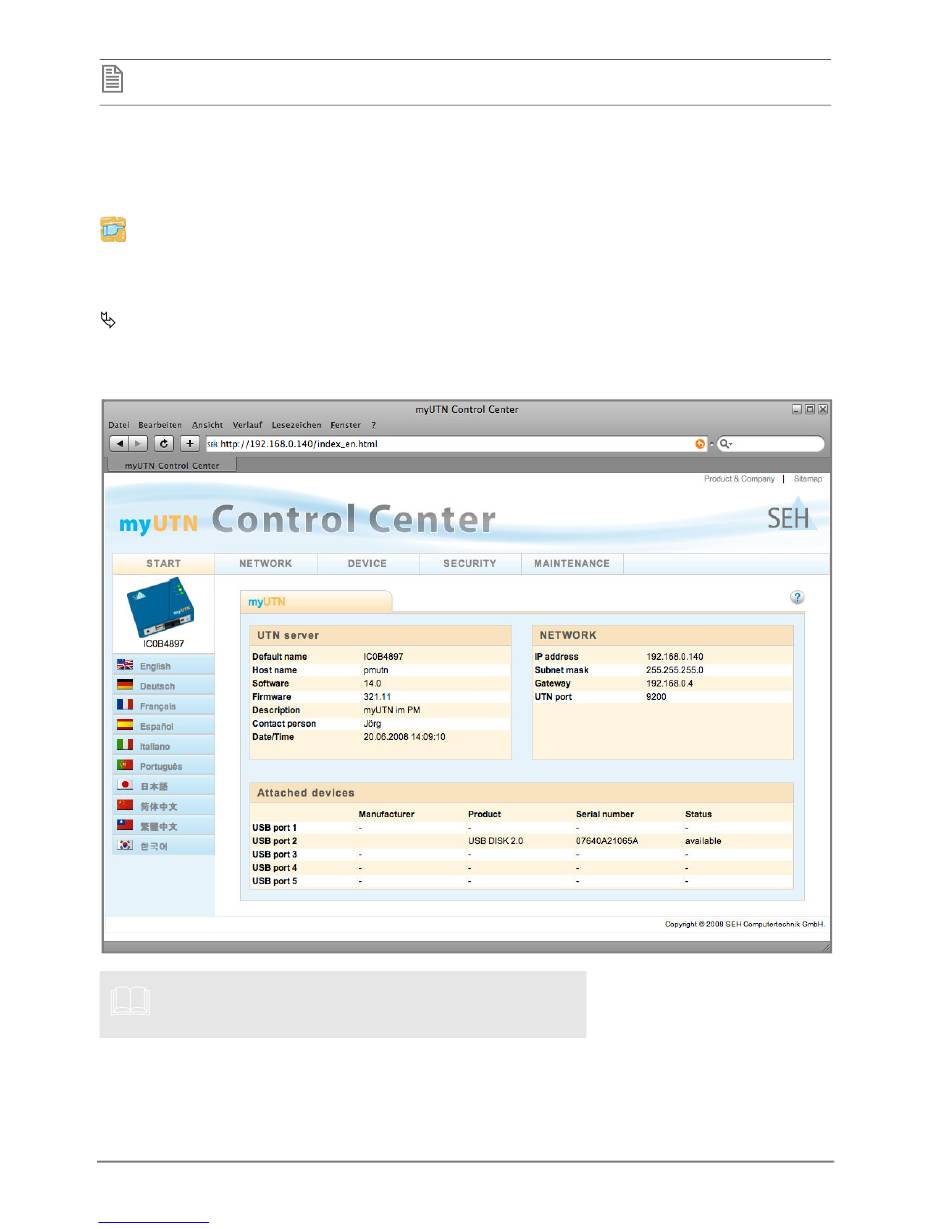Viewport: 950px width, 1229px height.
Task: Click the subnet mask 255.255.255.0
Action: coord(675,670)
